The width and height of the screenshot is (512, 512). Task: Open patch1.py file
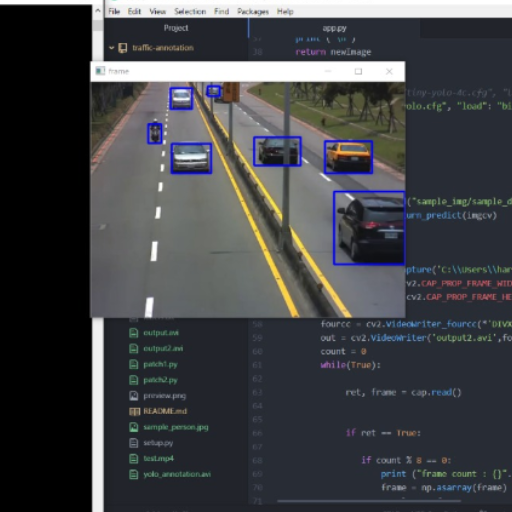(160, 364)
